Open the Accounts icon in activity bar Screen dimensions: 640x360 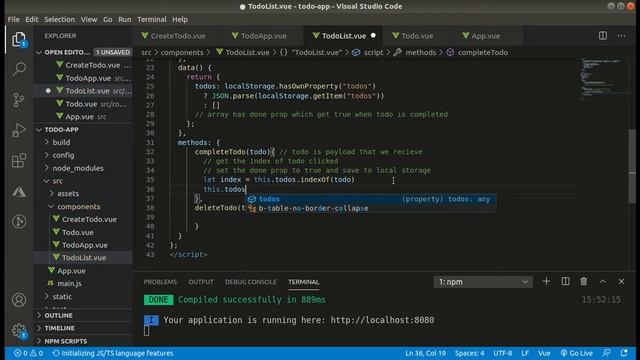coord(19,300)
